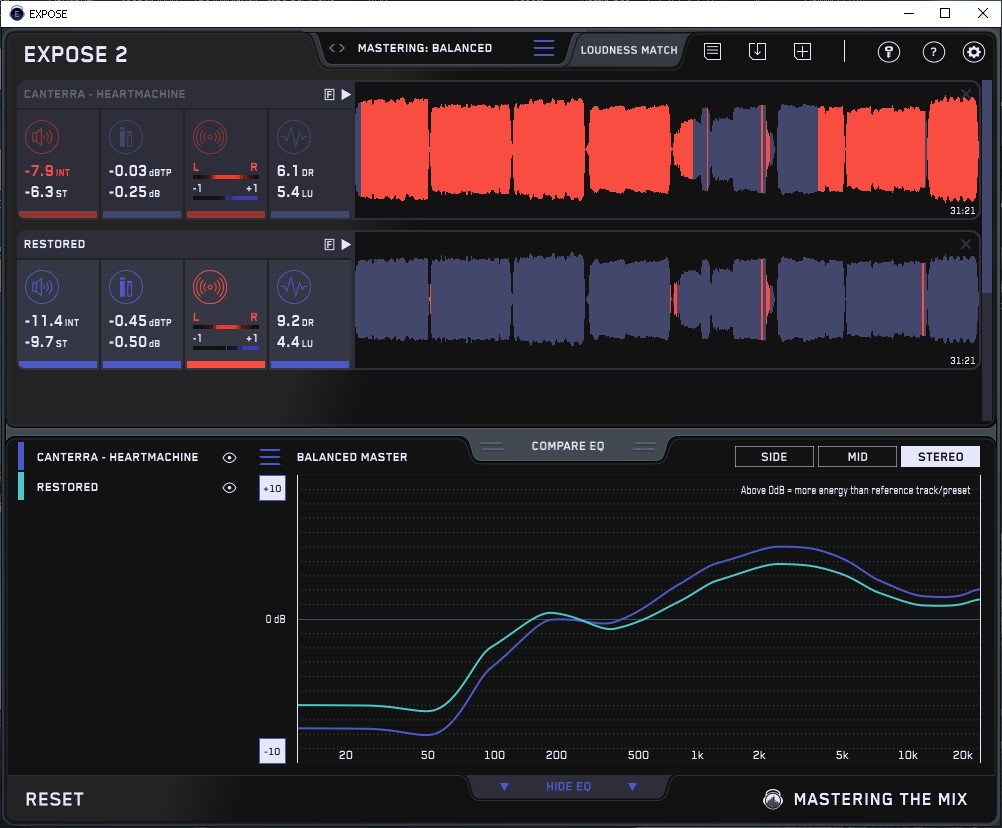Click the peaks icon on Restored track
1002x828 pixels.
[126, 288]
